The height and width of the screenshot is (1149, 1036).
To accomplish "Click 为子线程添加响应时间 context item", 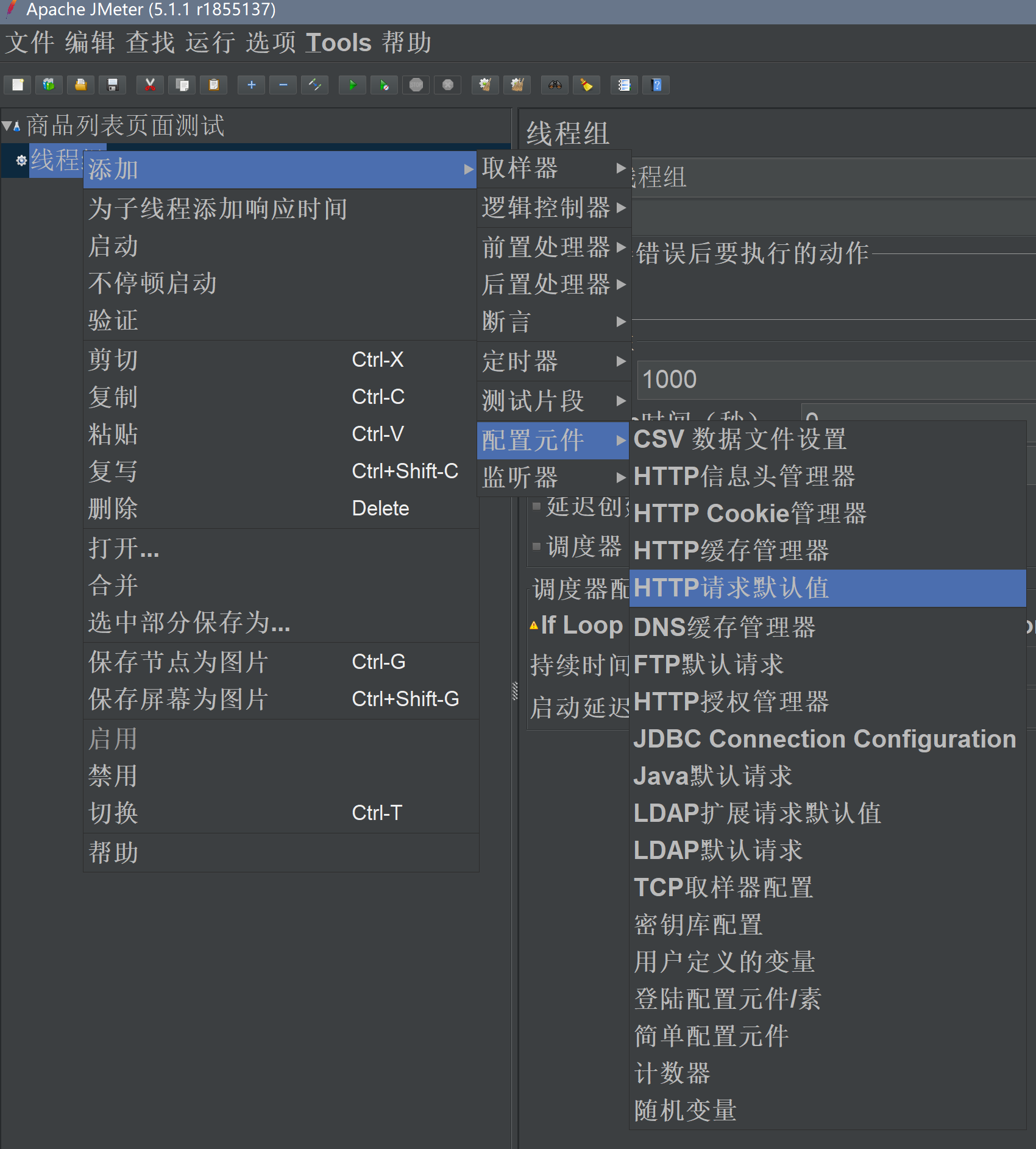I will click(280, 209).
